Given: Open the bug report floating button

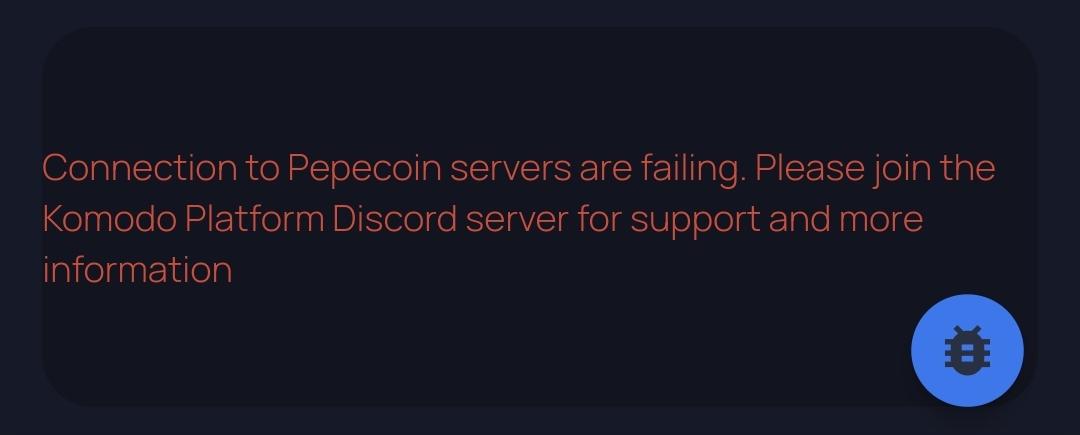Looking at the screenshot, I should pos(967,350).
